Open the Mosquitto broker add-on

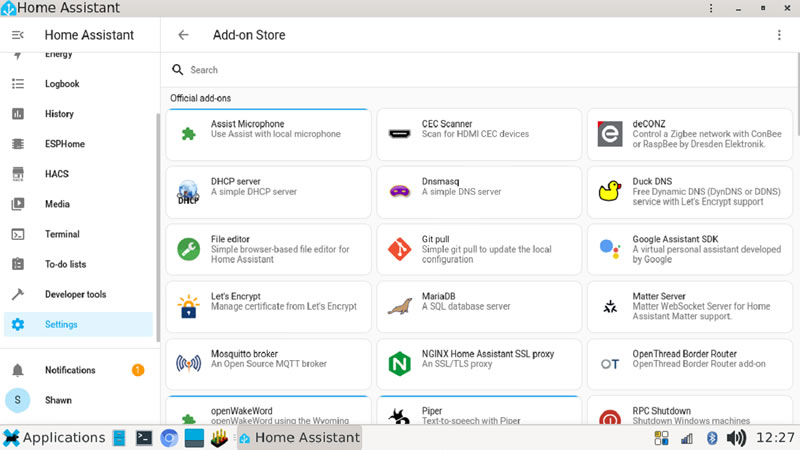268,364
